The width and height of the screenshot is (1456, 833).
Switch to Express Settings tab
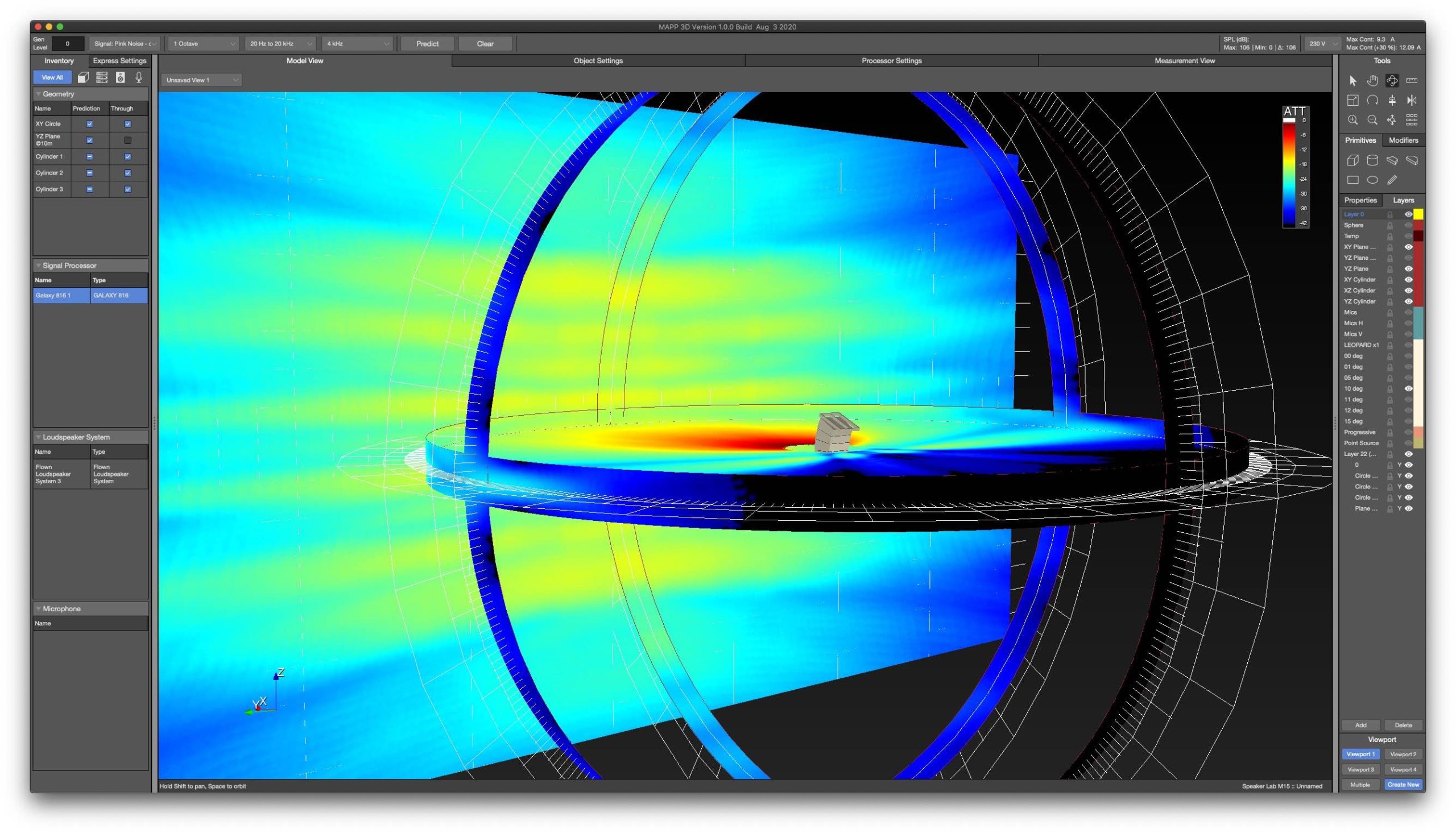(x=119, y=61)
